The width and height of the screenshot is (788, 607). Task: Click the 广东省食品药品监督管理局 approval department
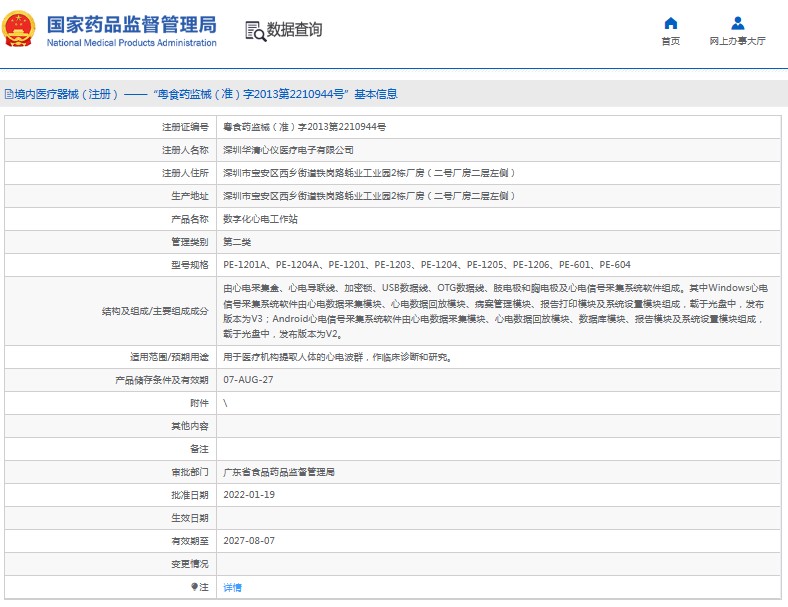[278, 472]
